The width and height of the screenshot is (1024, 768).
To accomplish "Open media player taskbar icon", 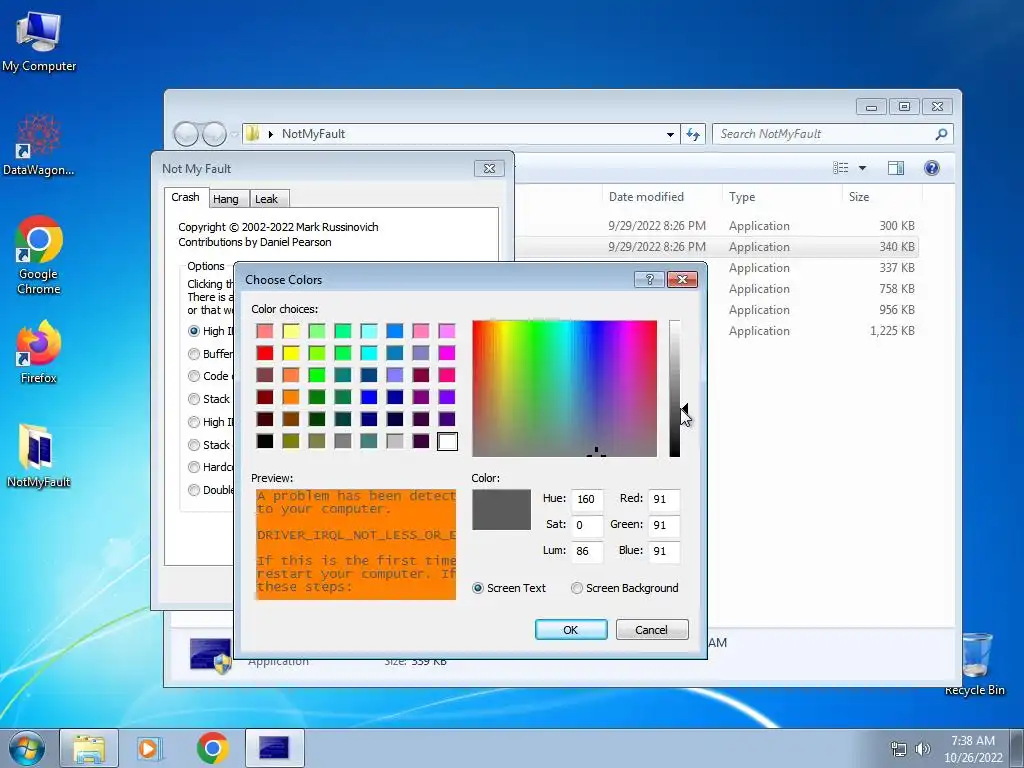I will pyautogui.click(x=149, y=748).
